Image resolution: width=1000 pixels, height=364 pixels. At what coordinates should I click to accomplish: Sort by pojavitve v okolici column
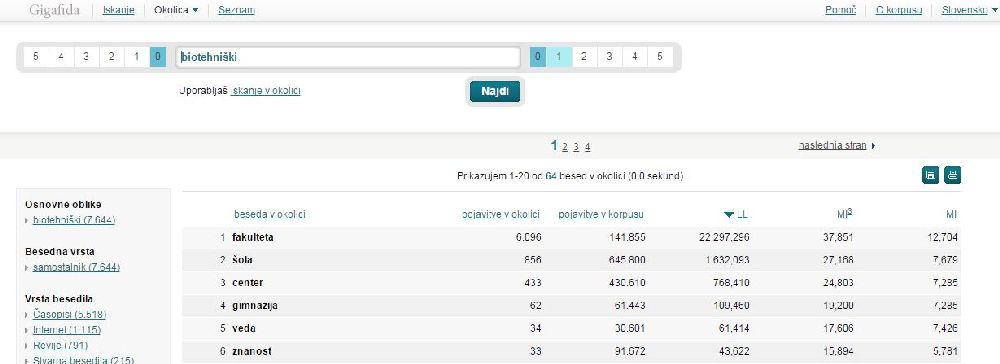tap(501, 215)
